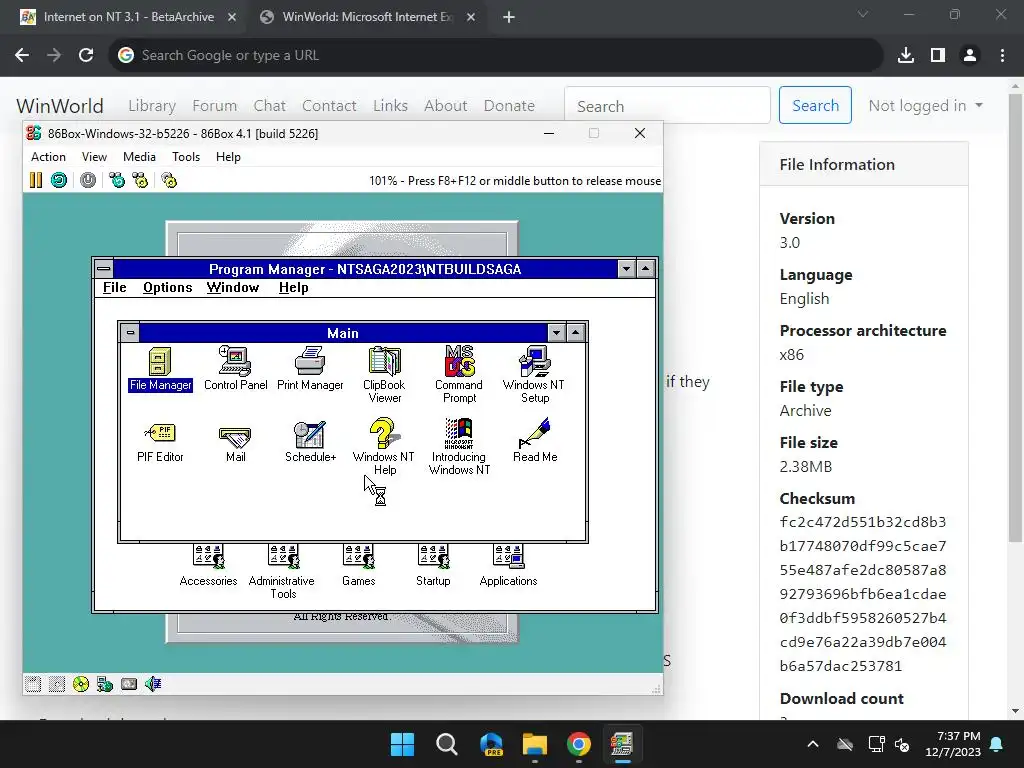Maximize Program Manager with its up arrow
This screenshot has width=1024, height=768.
pyautogui.click(x=646, y=268)
